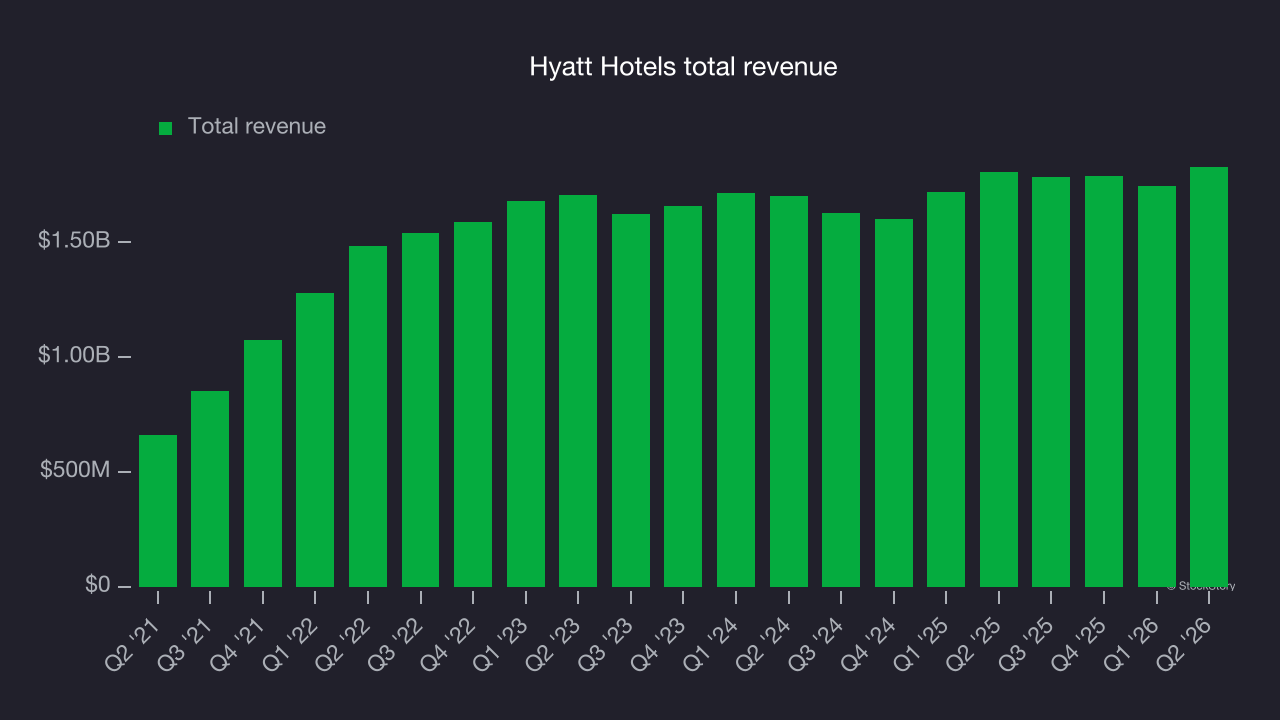The width and height of the screenshot is (1280, 720).
Task: Select the Q3 '23 revenue bar
Action: (x=631, y=400)
